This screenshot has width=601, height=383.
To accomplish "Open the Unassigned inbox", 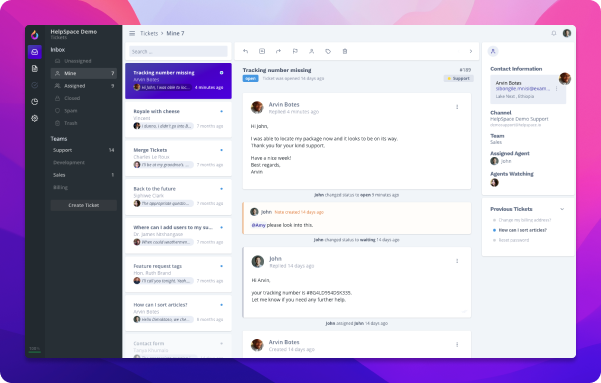I will (x=84, y=61).
